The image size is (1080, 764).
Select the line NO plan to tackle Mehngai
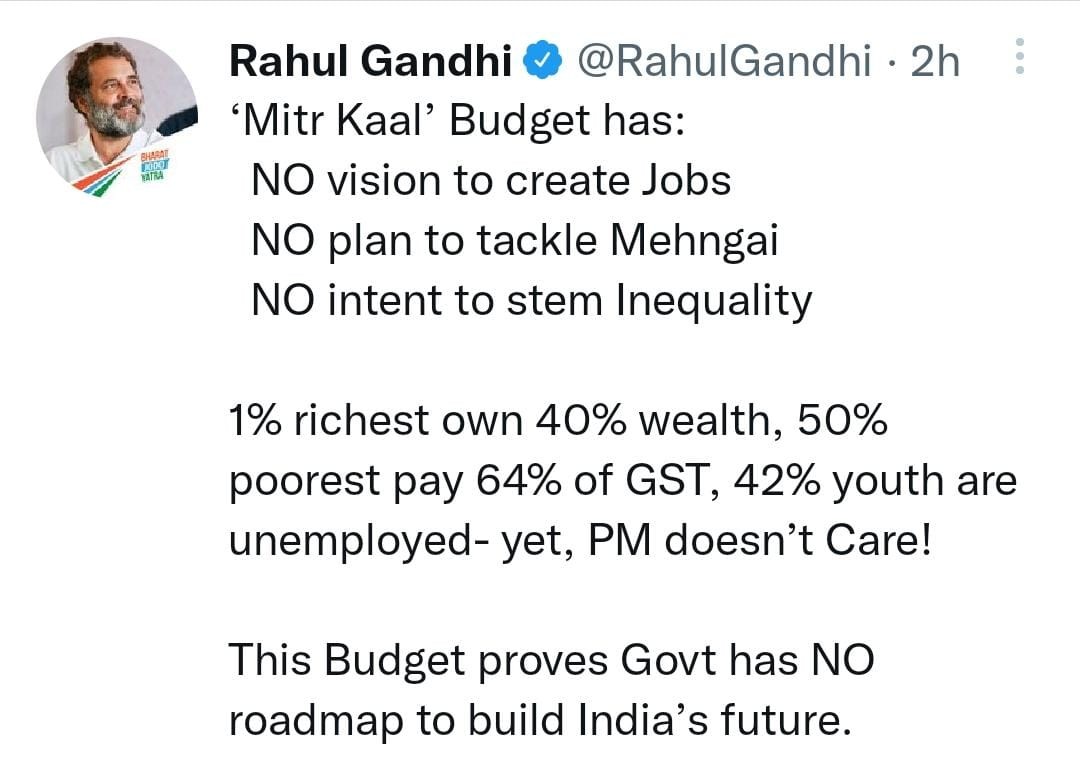click(x=515, y=241)
